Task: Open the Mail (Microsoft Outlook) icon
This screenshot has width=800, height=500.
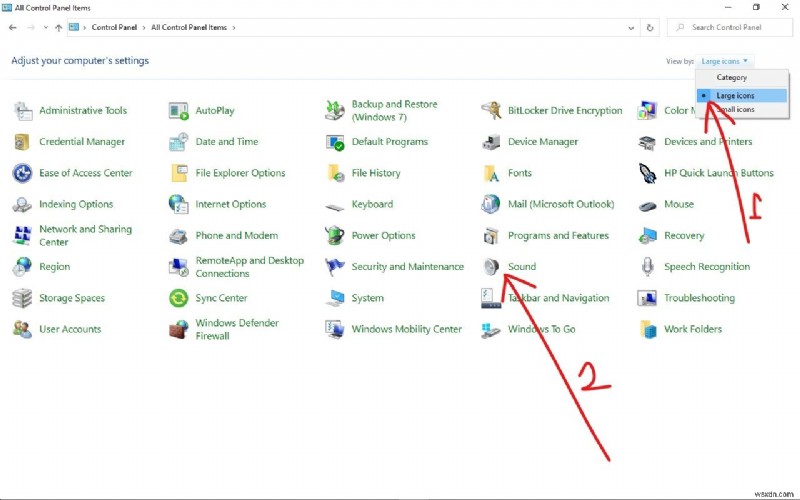Action: coord(491,204)
